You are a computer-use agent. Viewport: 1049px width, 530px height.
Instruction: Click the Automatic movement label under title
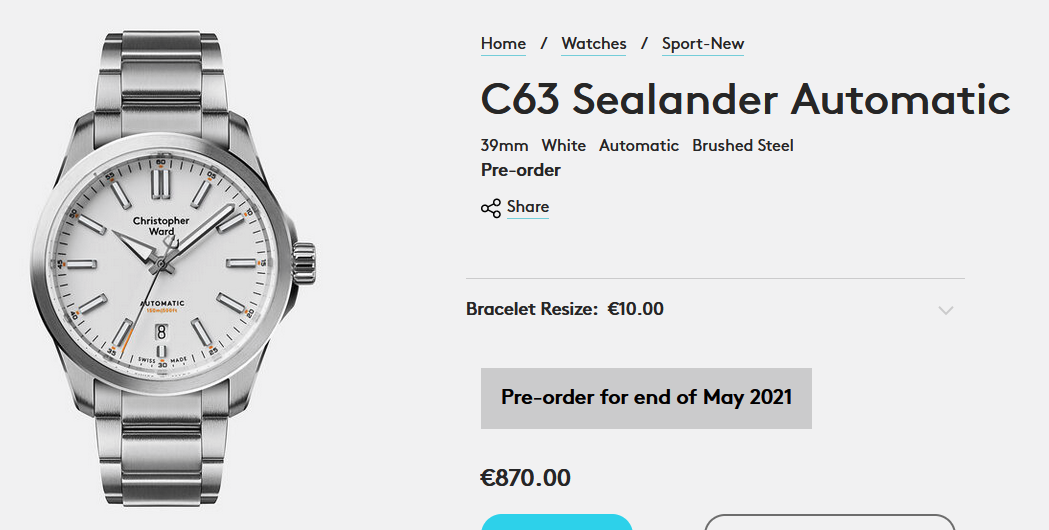(639, 146)
